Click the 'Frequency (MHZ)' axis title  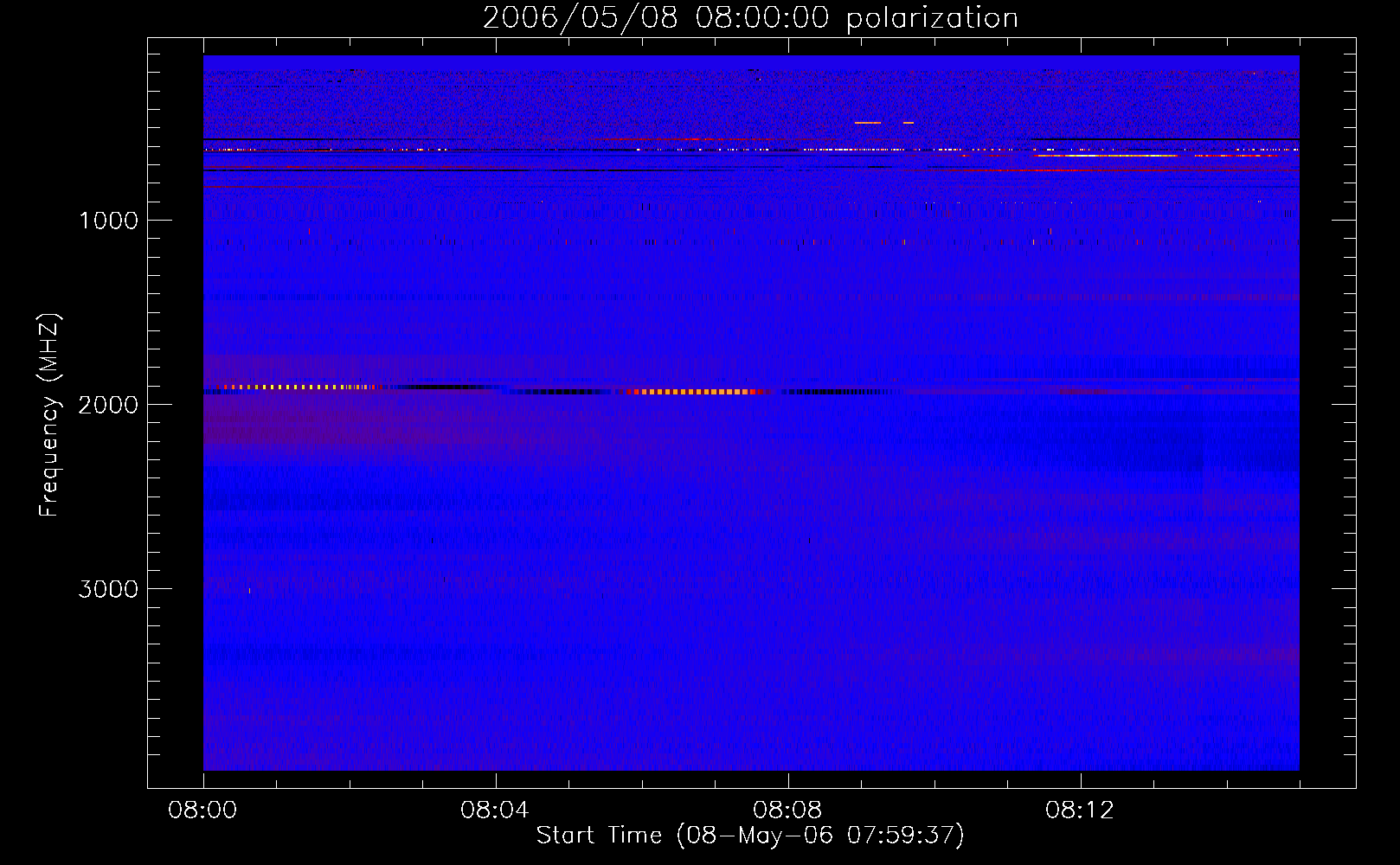click(x=49, y=415)
